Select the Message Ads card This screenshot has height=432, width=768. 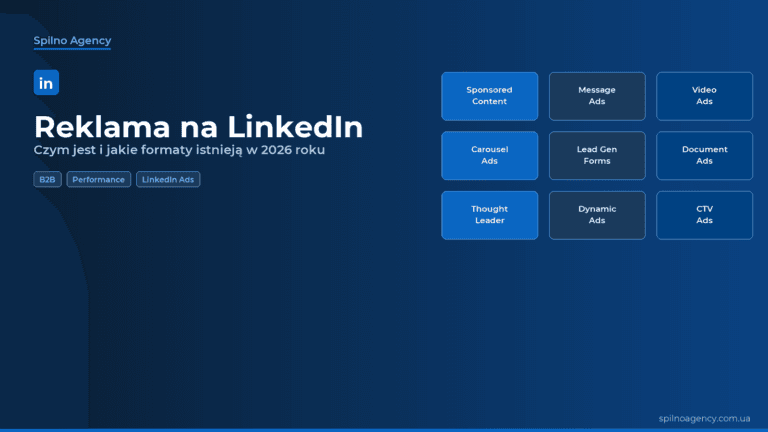click(597, 96)
